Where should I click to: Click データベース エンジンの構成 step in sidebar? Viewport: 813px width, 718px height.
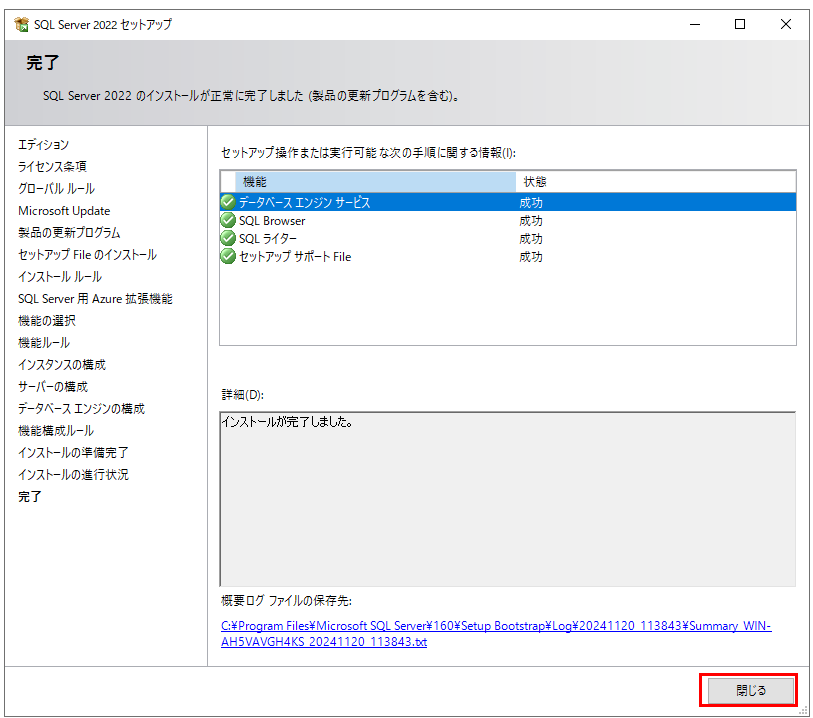click(81, 409)
